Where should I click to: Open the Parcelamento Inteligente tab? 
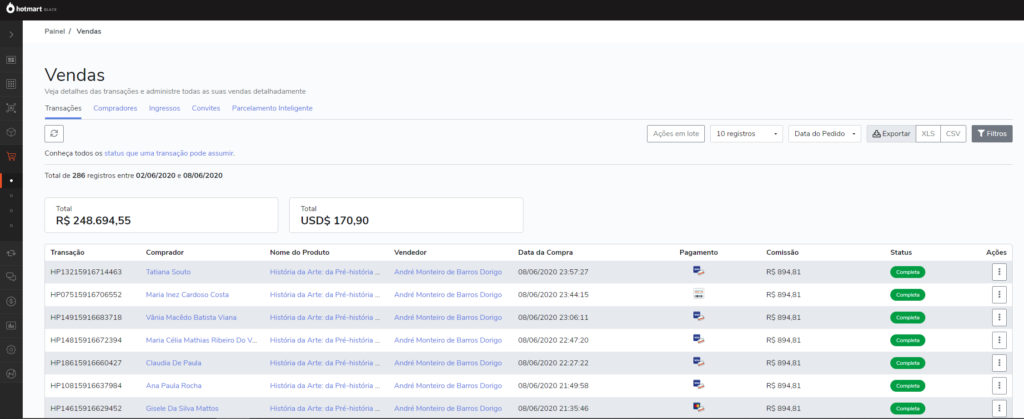tap(272, 108)
